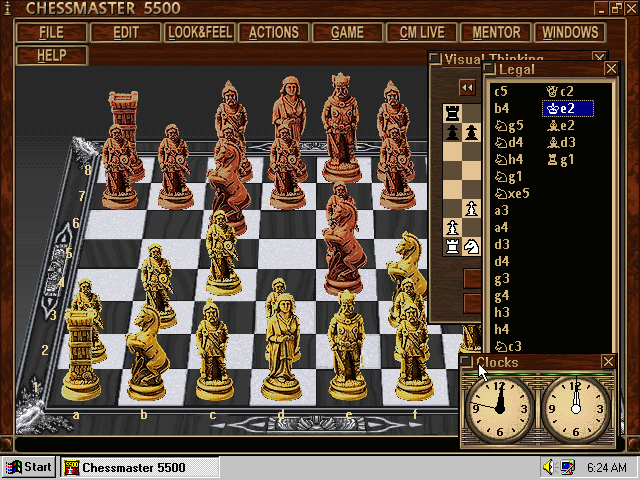640x480 pixels.
Task: Click the rewind button in Visual Thinking
Action: tap(467, 87)
